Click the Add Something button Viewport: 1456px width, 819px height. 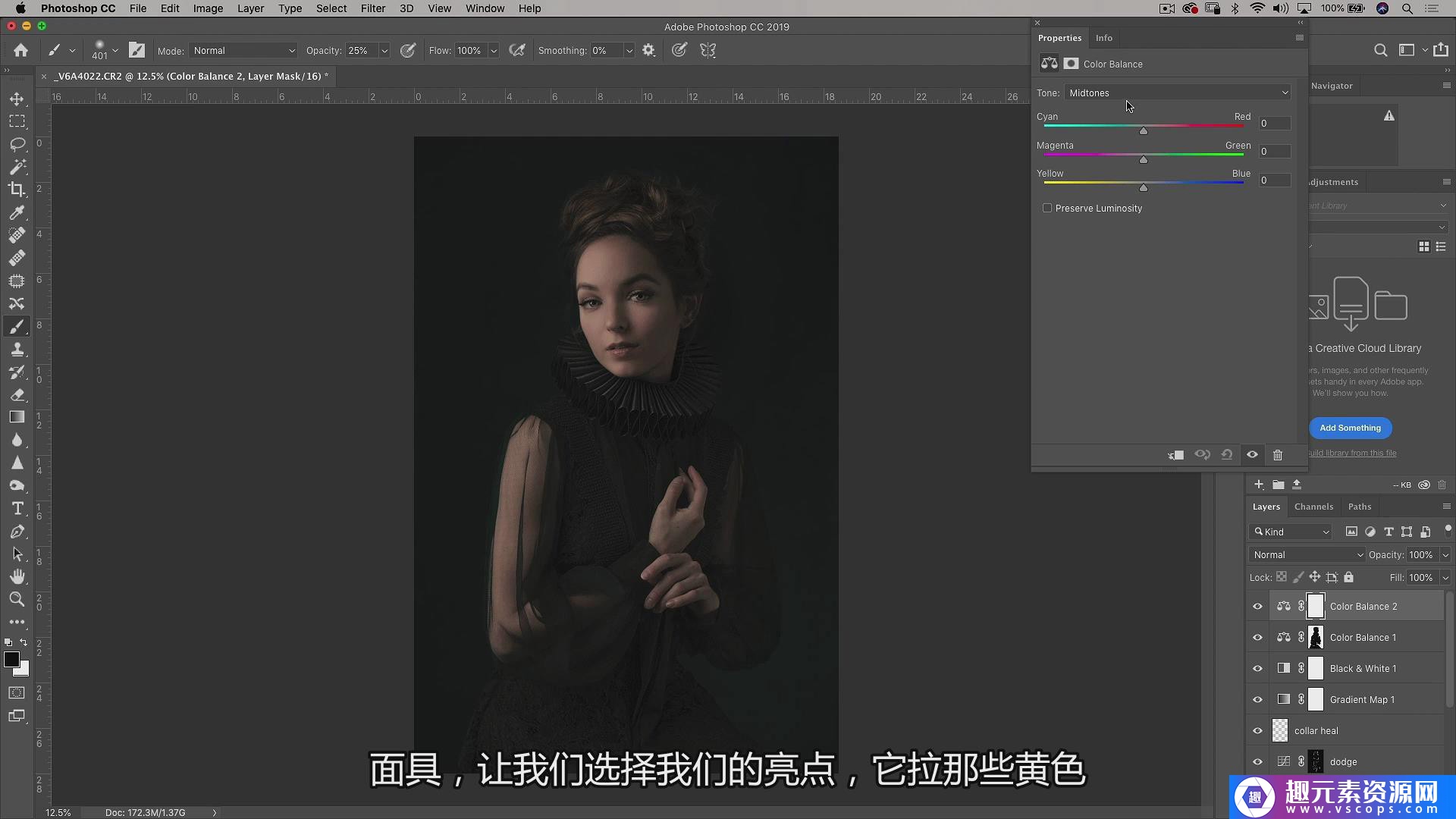pyautogui.click(x=1350, y=428)
